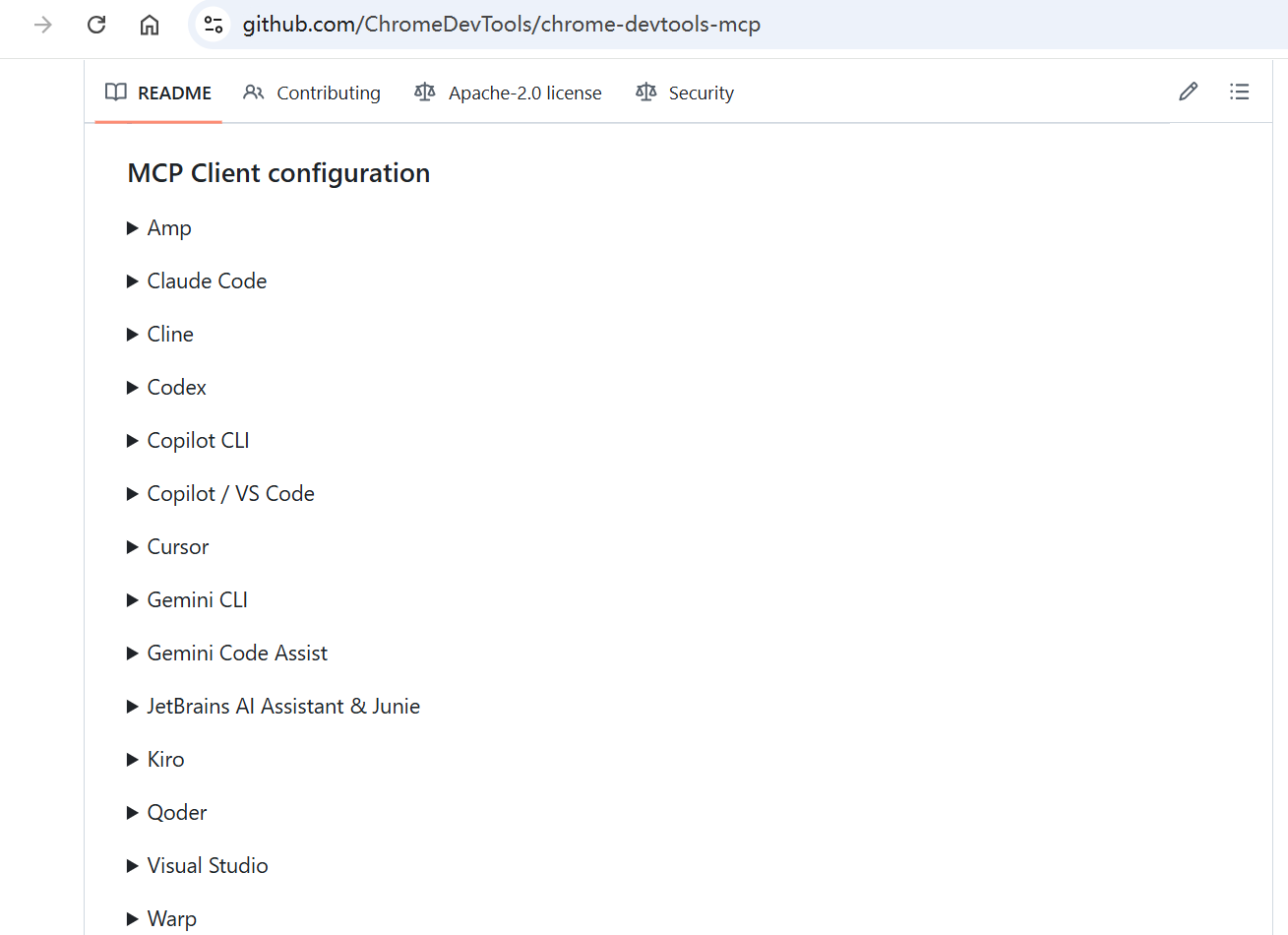
Task: Expand the Claude Code section
Action: 206,281
